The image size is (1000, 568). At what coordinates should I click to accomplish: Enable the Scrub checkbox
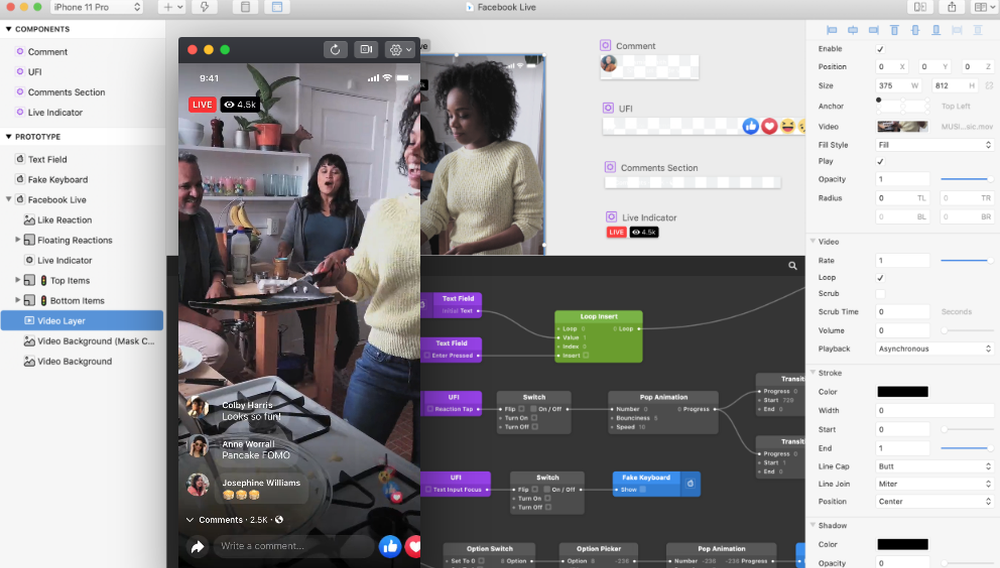(x=880, y=294)
